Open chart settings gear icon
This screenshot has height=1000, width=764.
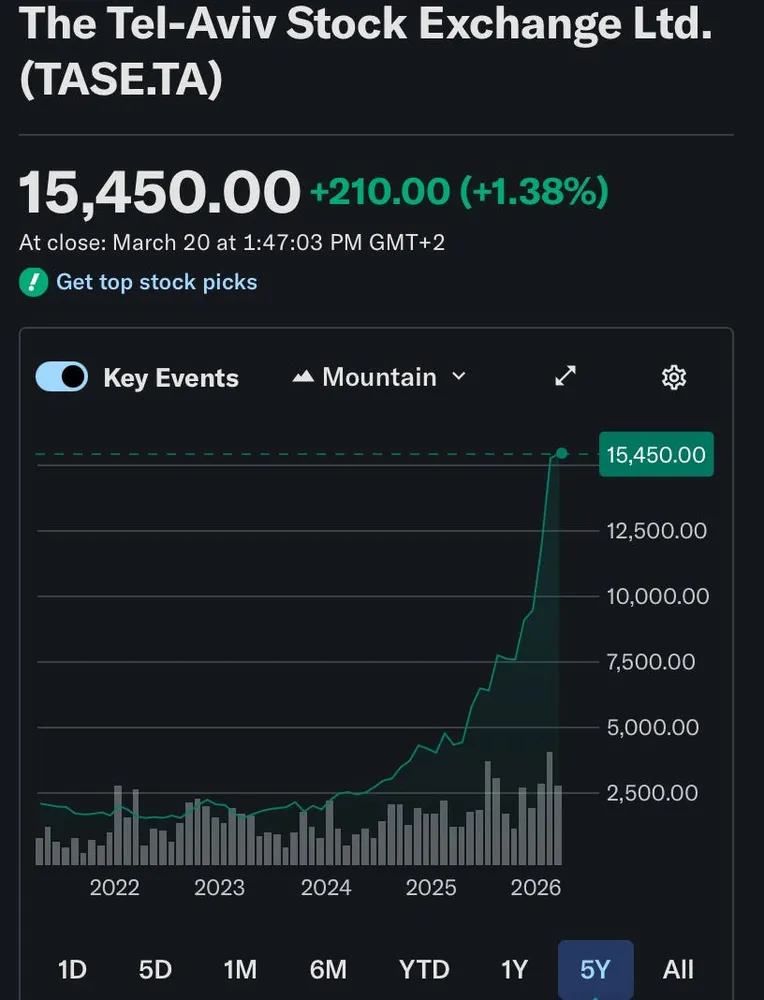(x=674, y=377)
